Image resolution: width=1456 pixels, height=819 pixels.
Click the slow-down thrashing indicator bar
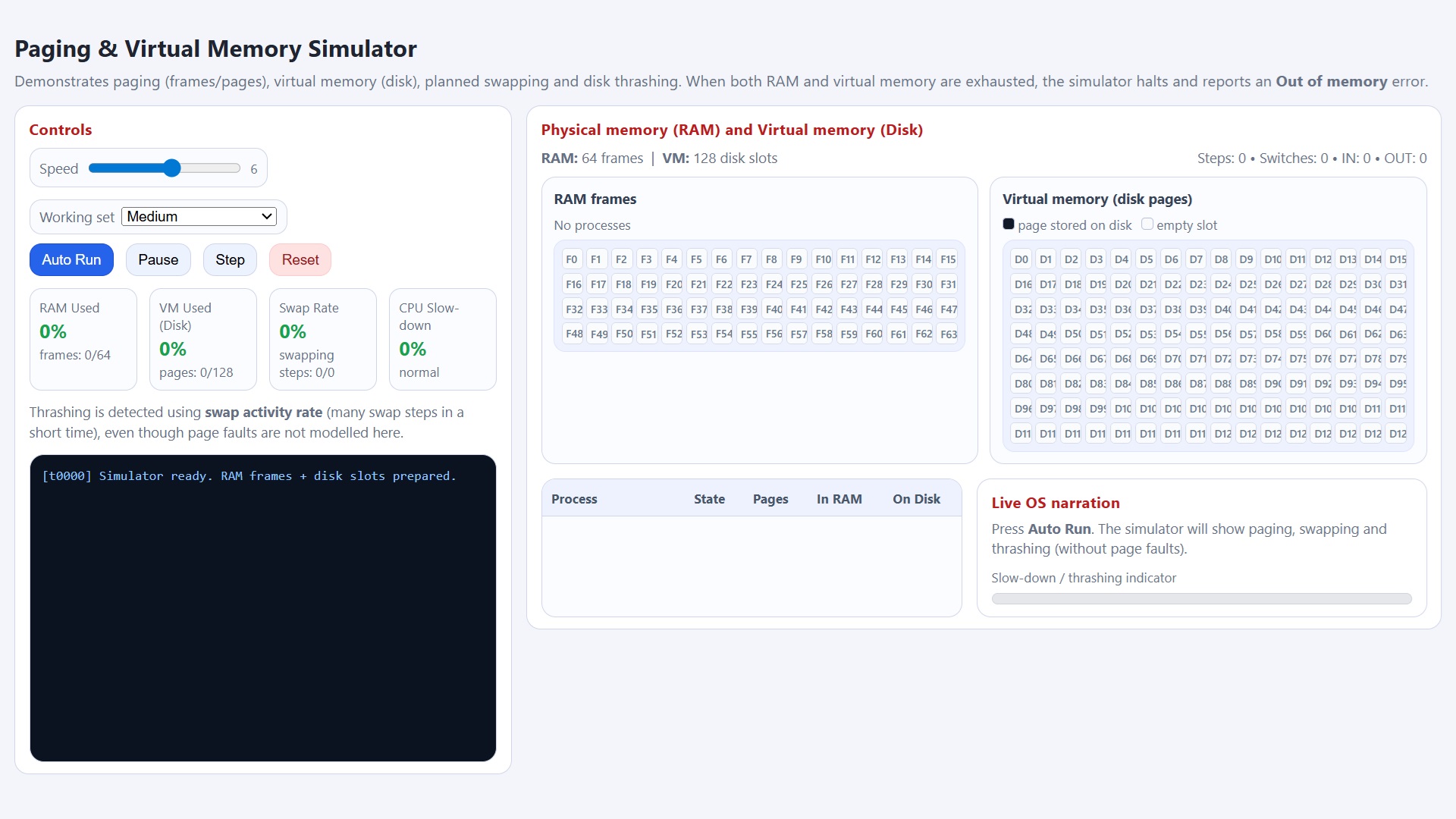pyautogui.click(x=1200, y=598)
